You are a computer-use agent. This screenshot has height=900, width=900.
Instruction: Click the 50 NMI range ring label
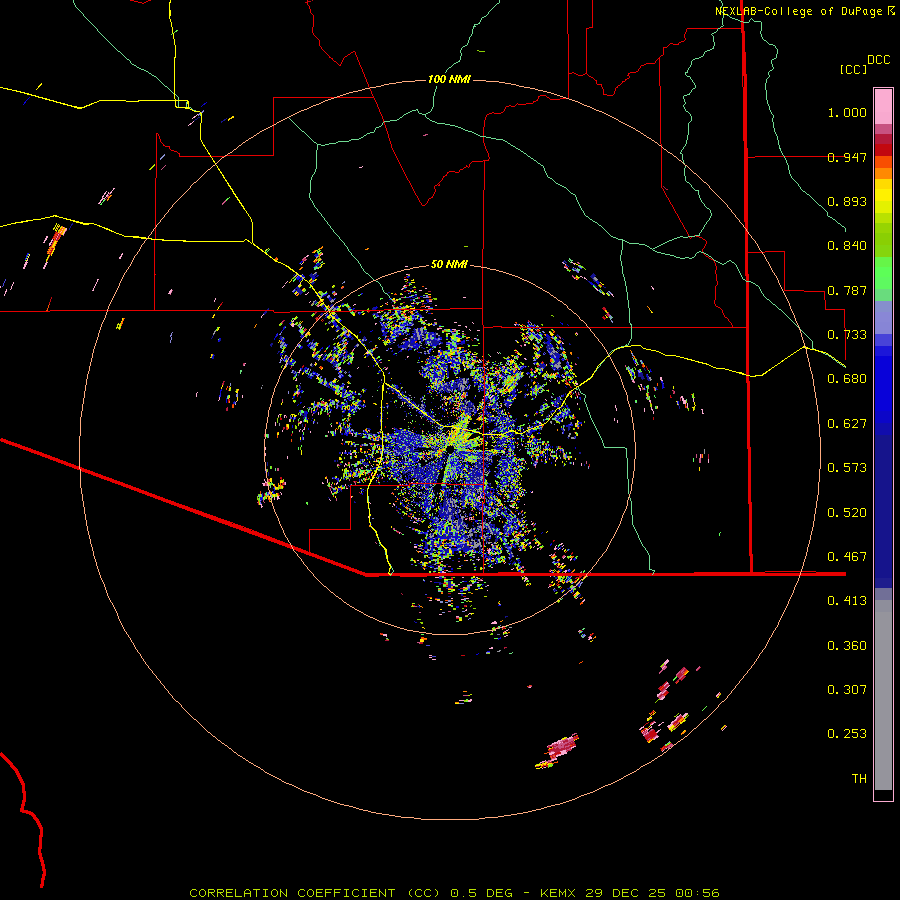449,265
